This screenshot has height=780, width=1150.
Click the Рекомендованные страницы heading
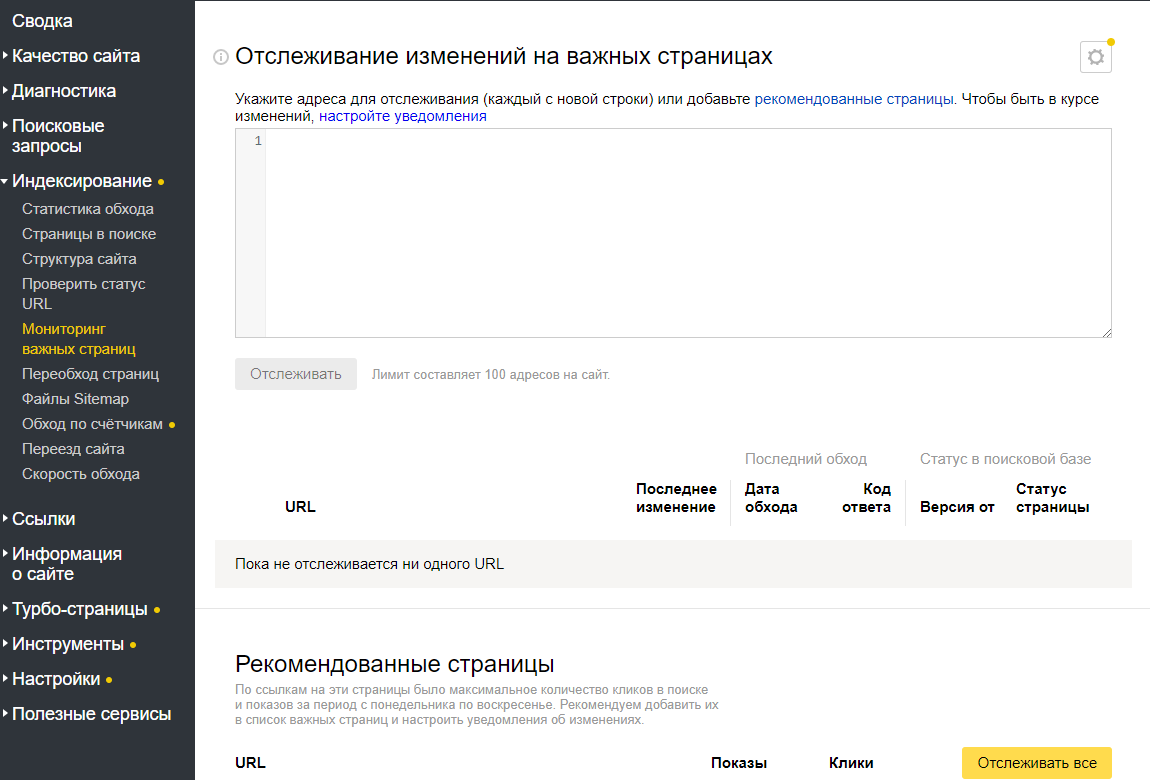point(395,664)
